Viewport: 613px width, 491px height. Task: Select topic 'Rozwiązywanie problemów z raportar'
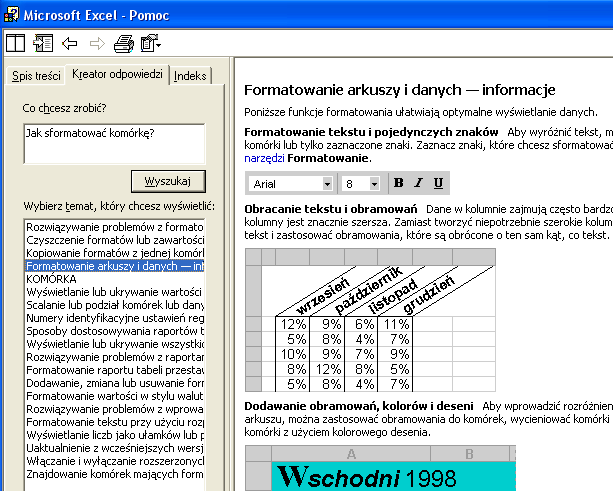point(115,357)
